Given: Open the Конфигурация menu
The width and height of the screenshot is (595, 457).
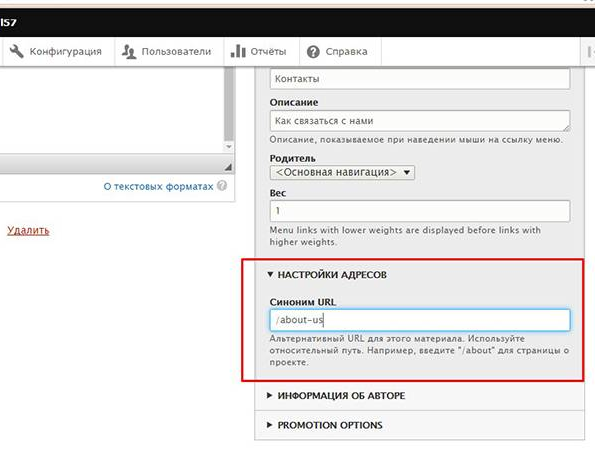Looking at the screenshot, I should 56,51.
